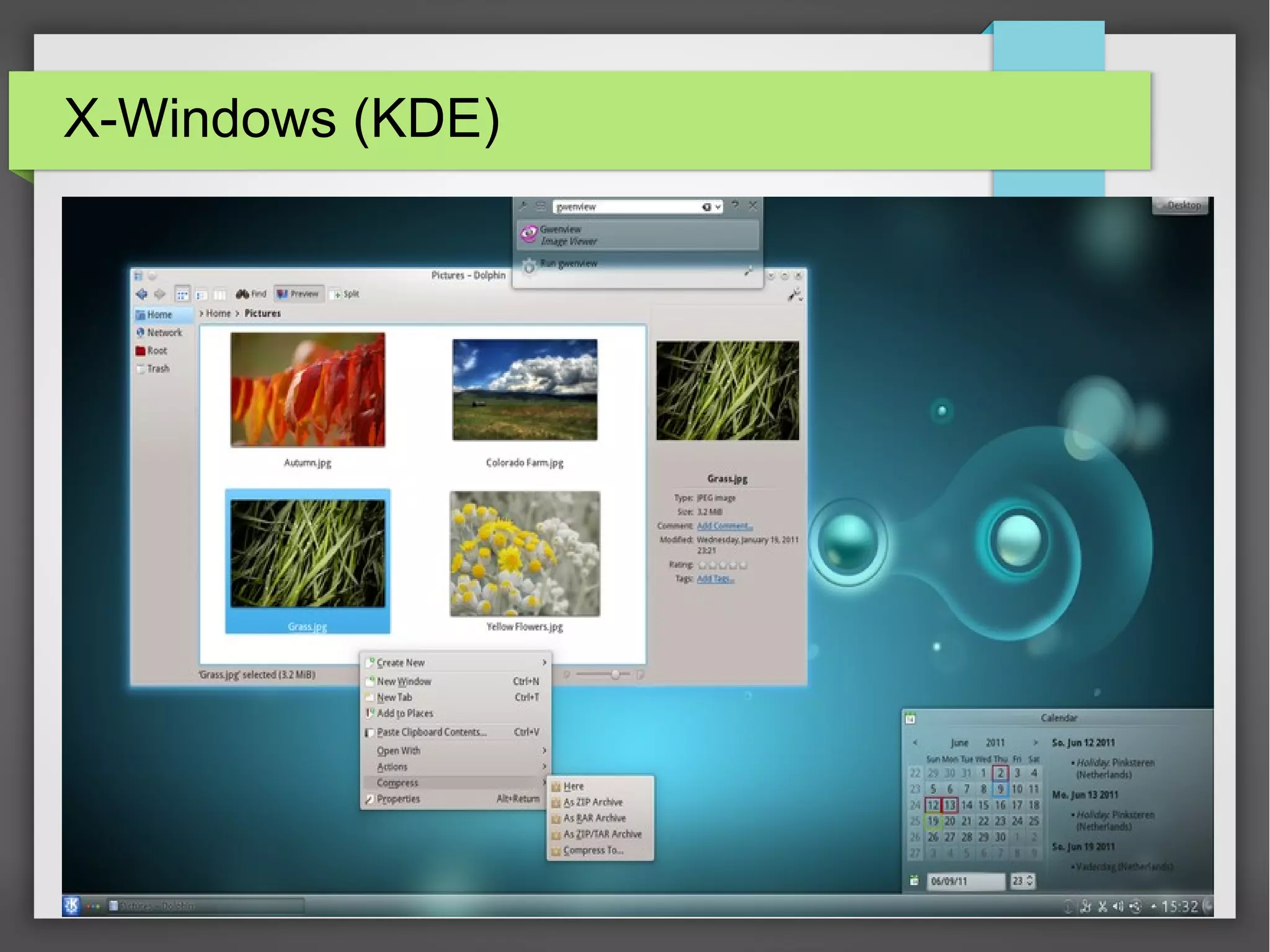Switch to Columns view mode in Dolphin
Viewport: 1270px width, 952px height.
pos(220,294)
